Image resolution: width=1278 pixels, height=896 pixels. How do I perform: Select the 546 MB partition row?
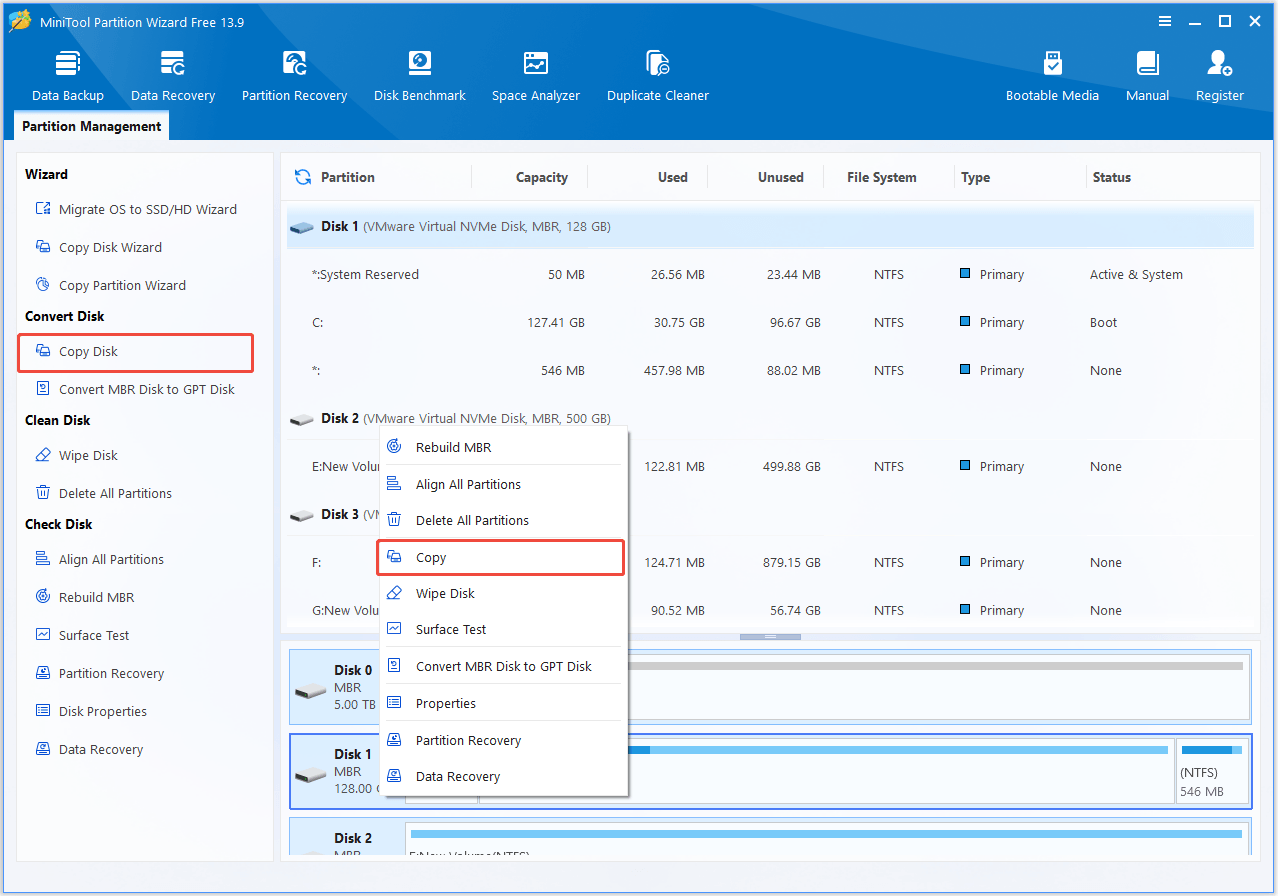(x=770, y=370)
